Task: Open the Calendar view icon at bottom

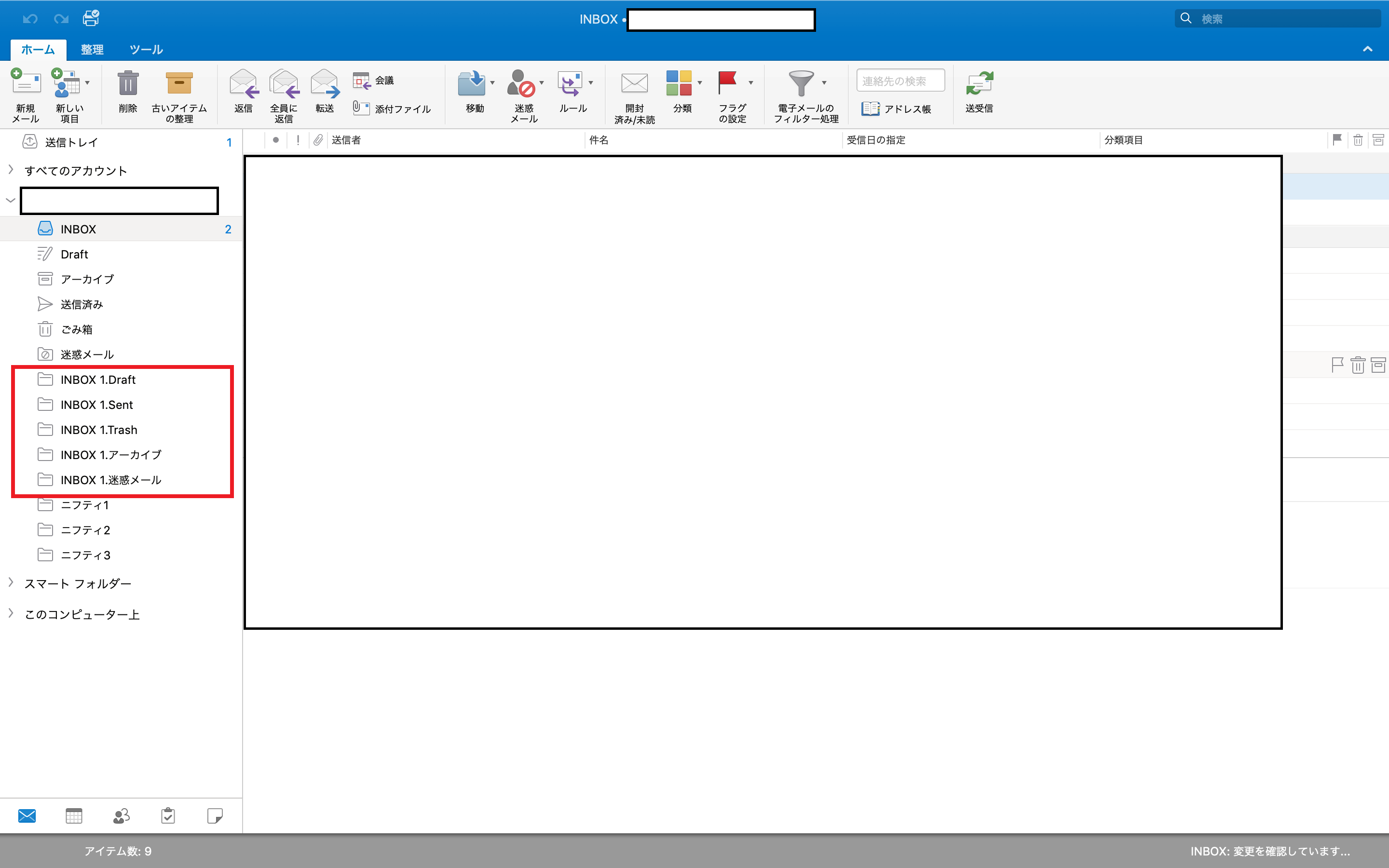Action: (x=74, y=816)
